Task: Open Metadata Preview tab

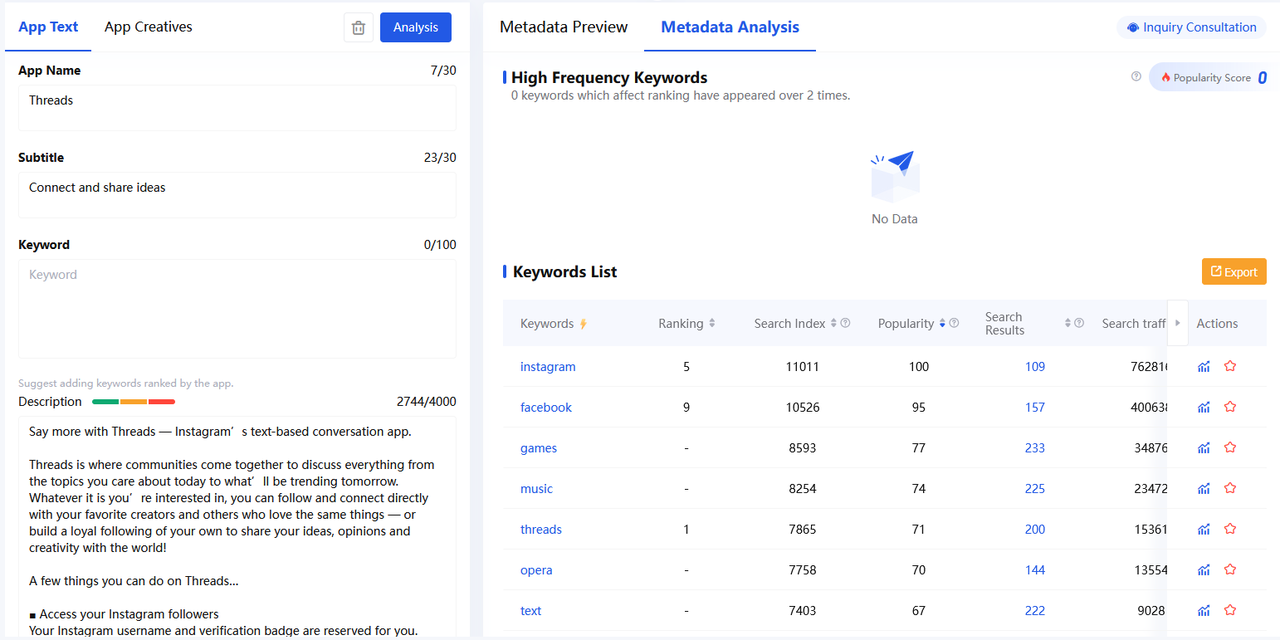Action: 564,27
